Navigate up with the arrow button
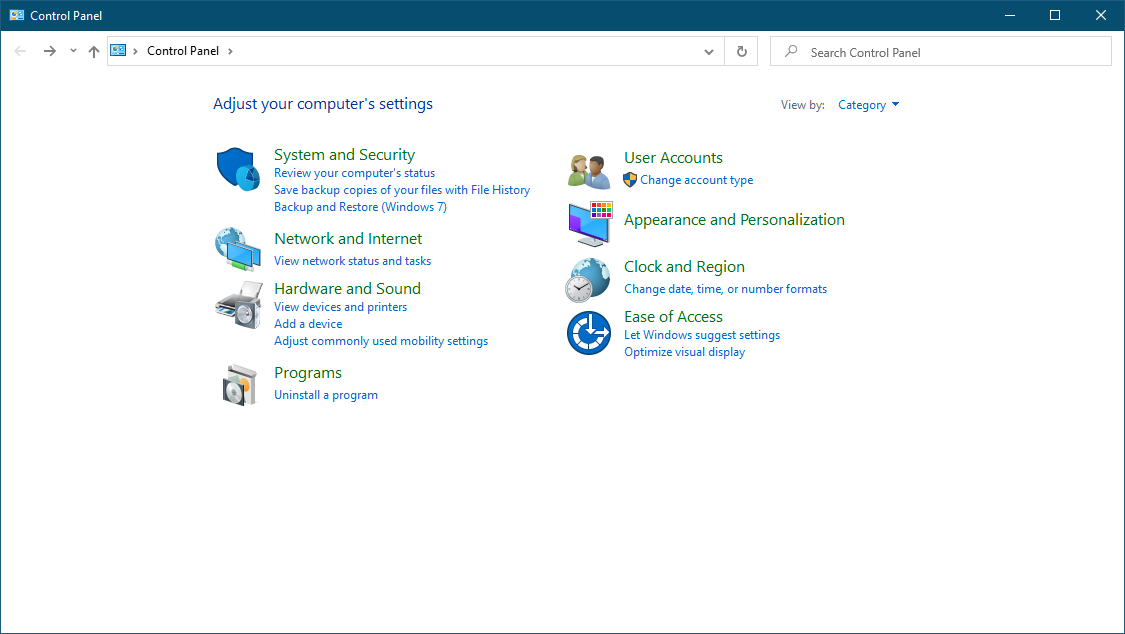 93,50
